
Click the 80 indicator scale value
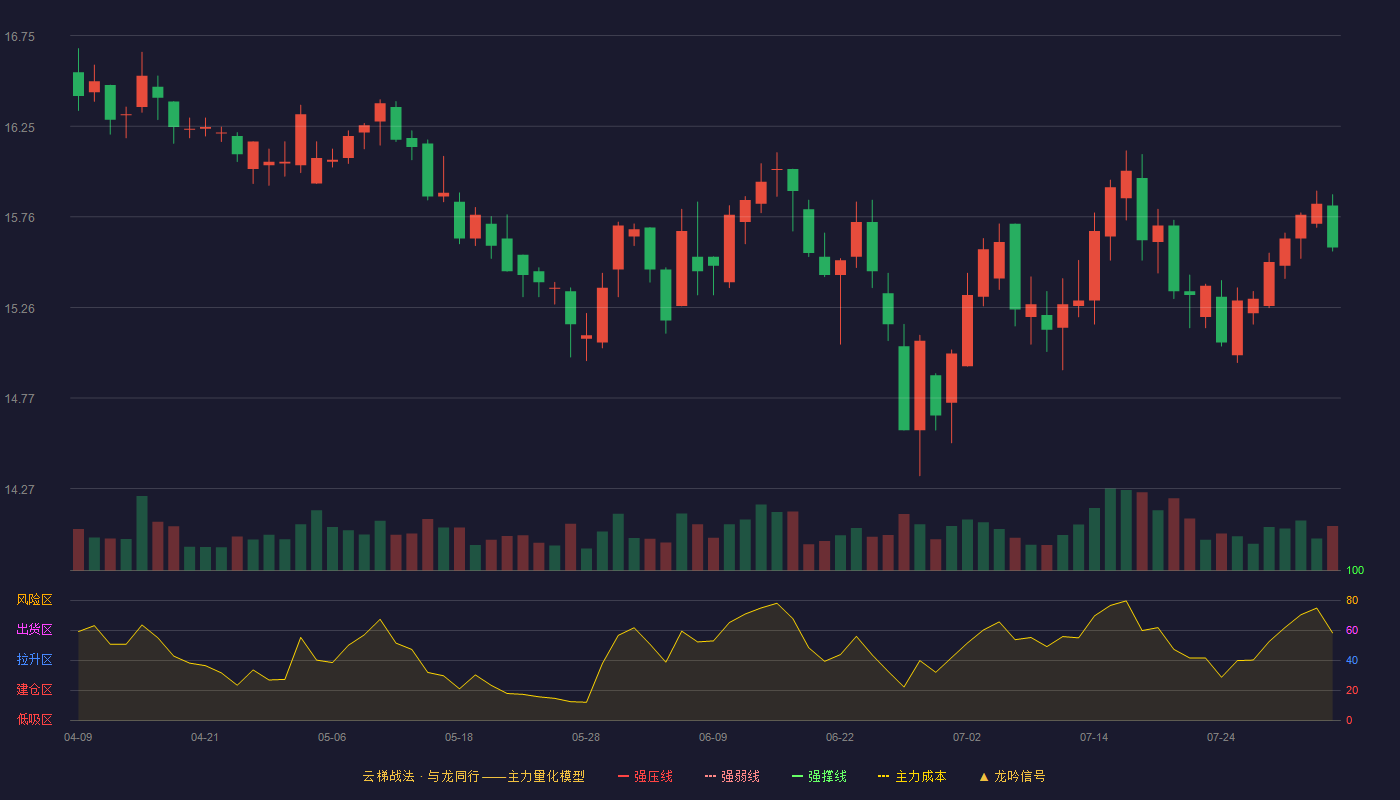point(1352,600)
